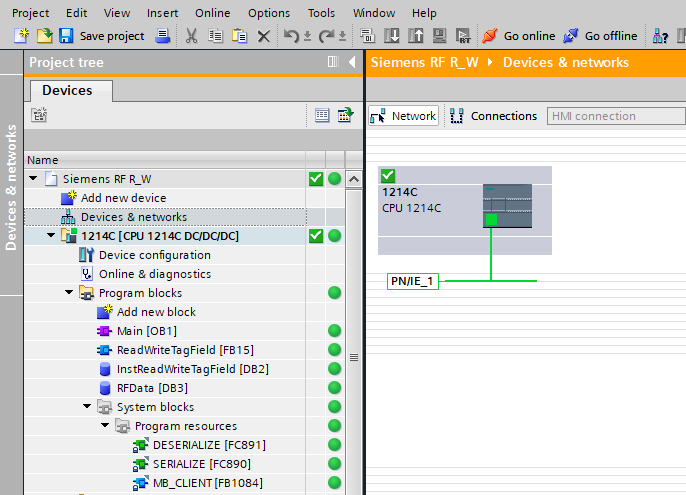Select the Devices tab
This screenshot has height=495, width=686.
click(x=67, y=90)
